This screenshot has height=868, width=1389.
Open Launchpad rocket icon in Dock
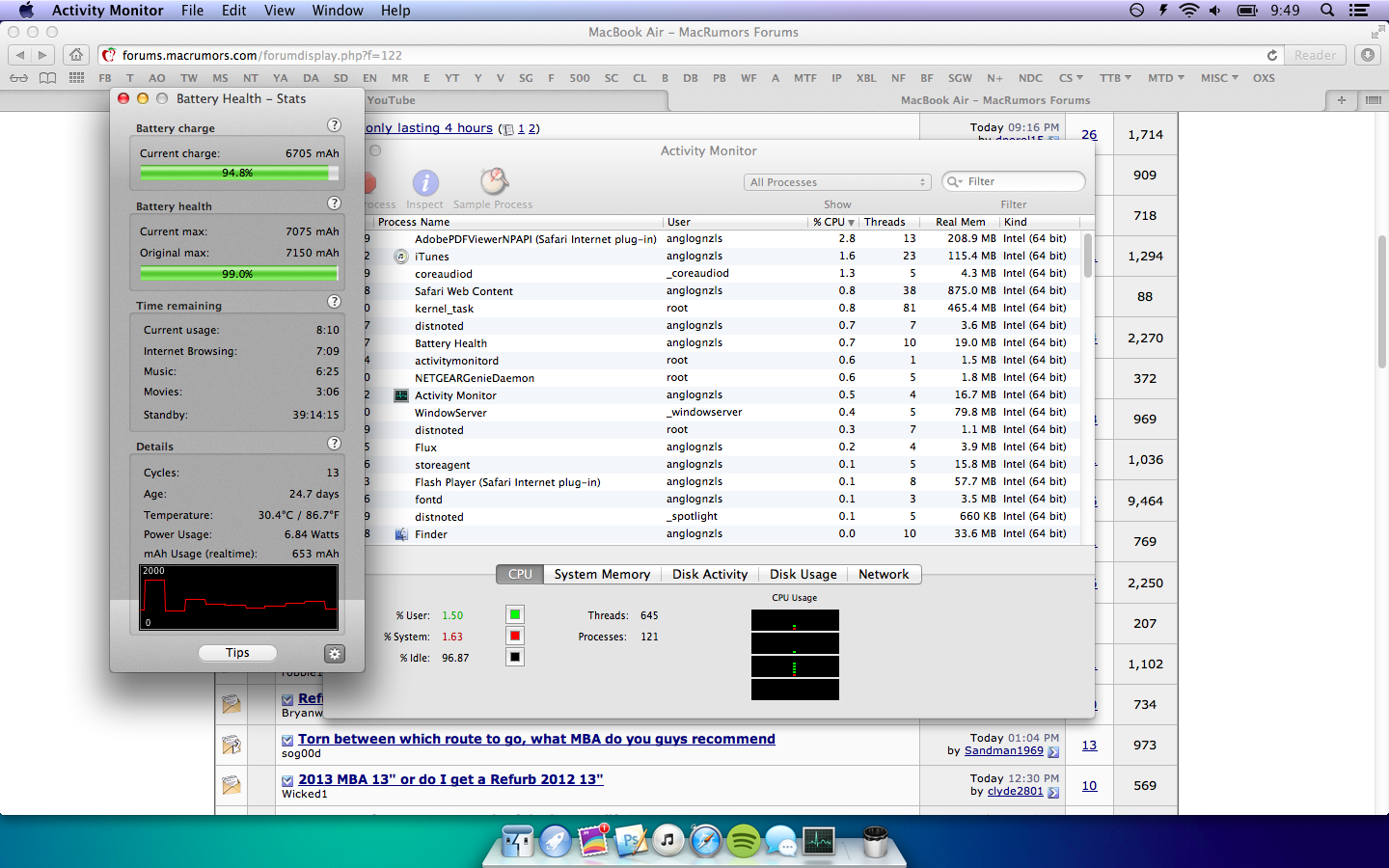(x=556, y=841)
